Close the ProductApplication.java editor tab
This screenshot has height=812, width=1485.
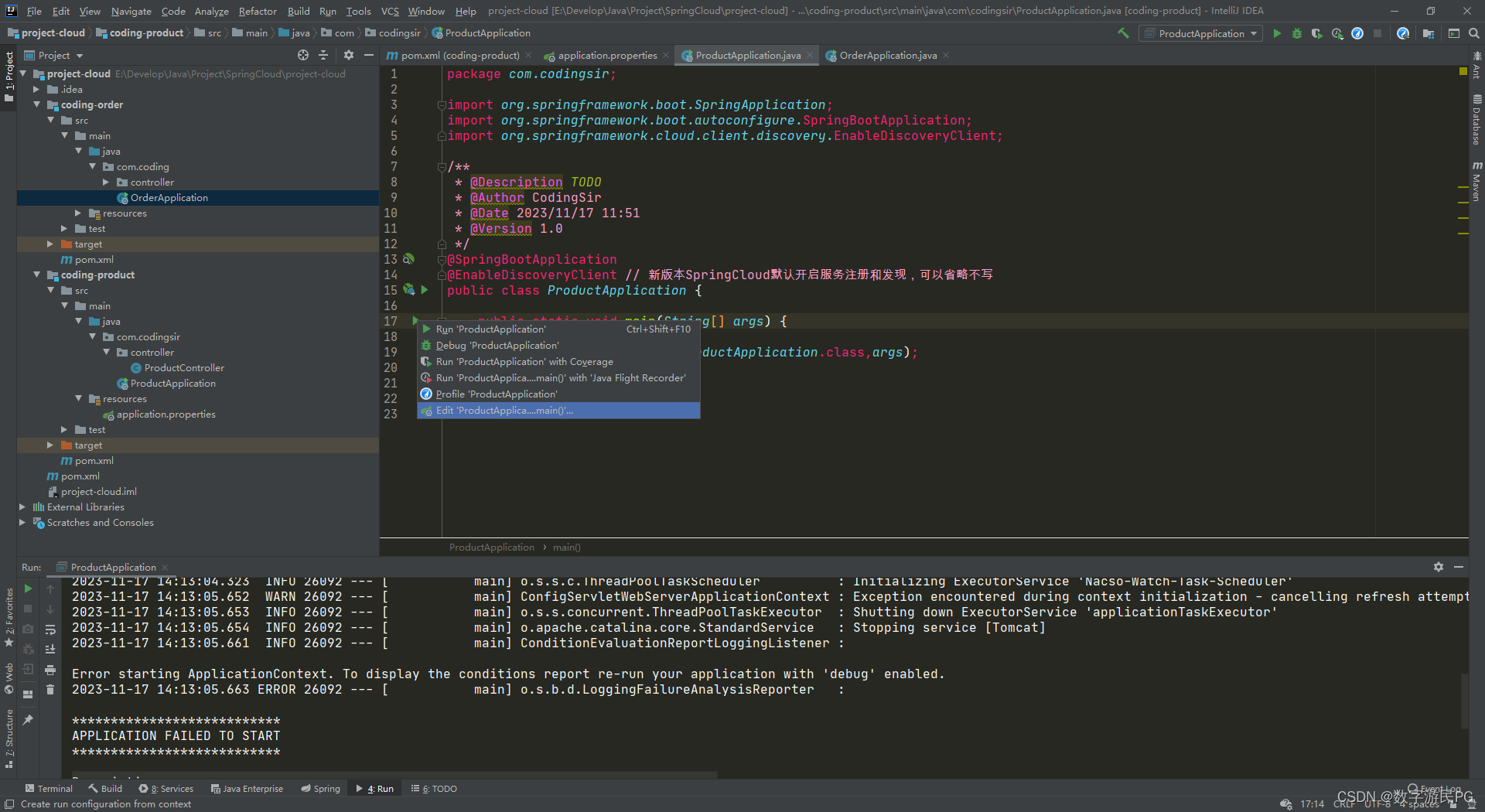coord(810,55)
